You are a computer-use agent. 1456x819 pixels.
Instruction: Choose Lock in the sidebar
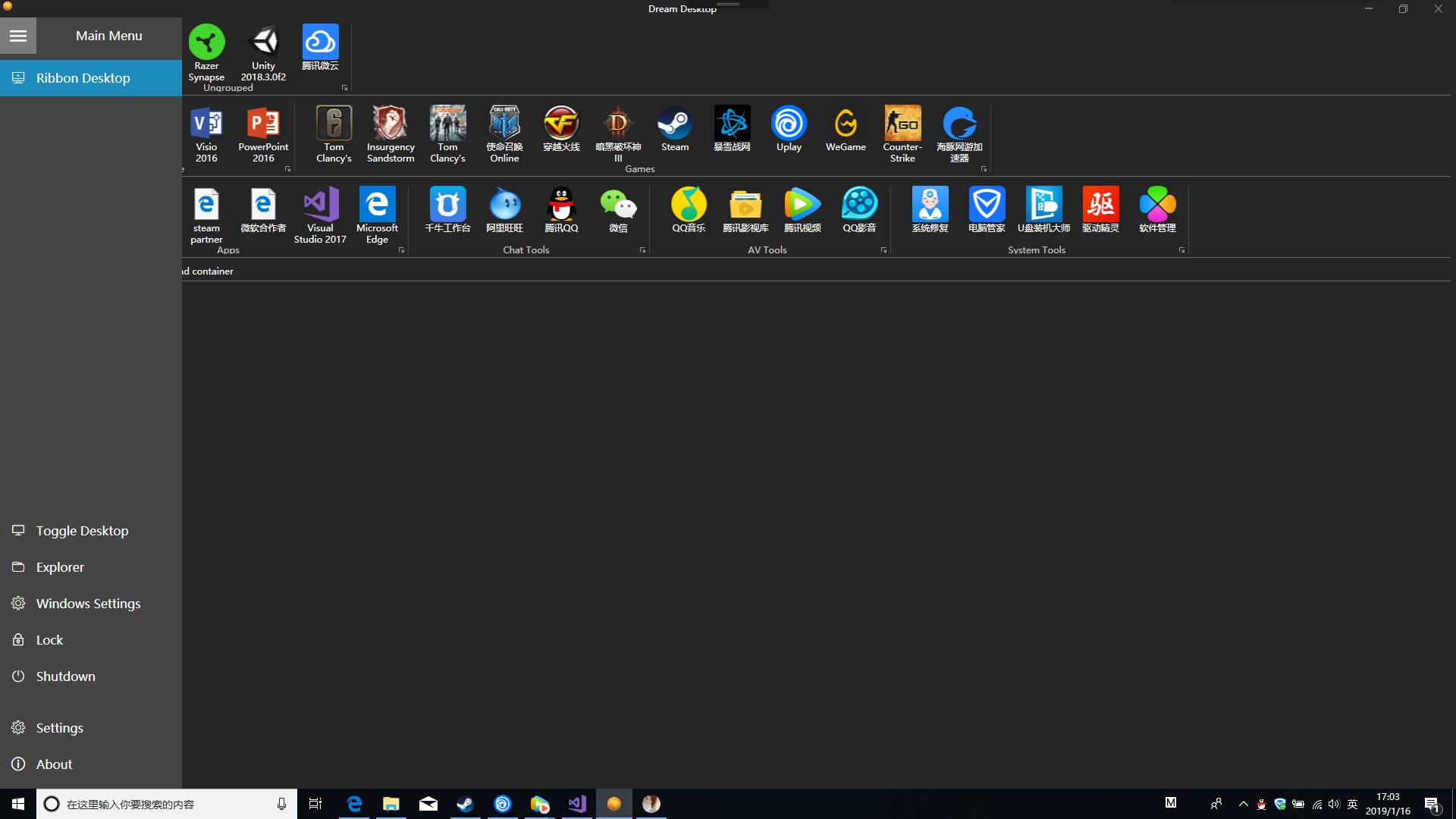tap(91, 640)
